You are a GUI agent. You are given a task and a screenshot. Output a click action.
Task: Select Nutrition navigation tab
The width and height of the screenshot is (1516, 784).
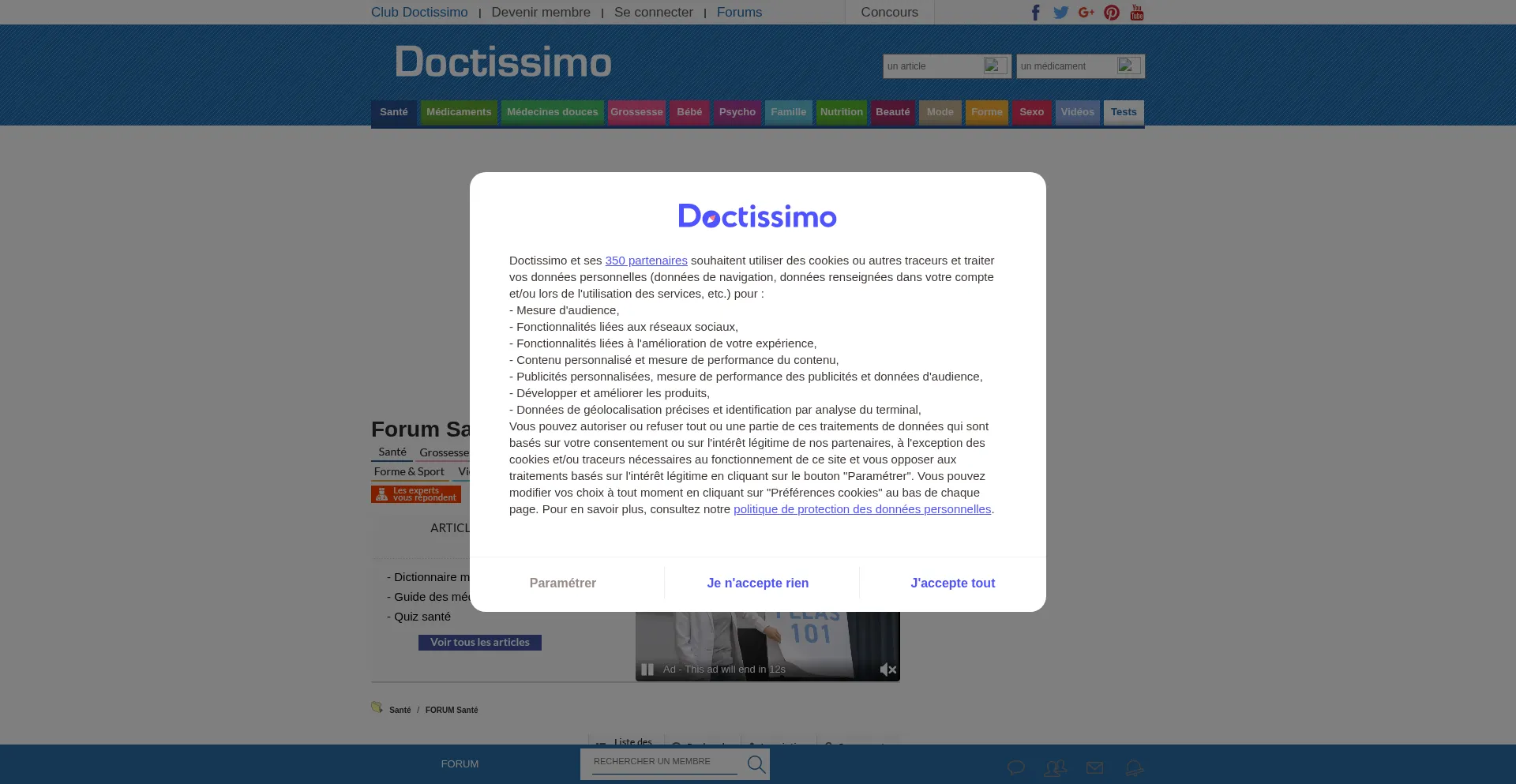(x=842, y=112)
